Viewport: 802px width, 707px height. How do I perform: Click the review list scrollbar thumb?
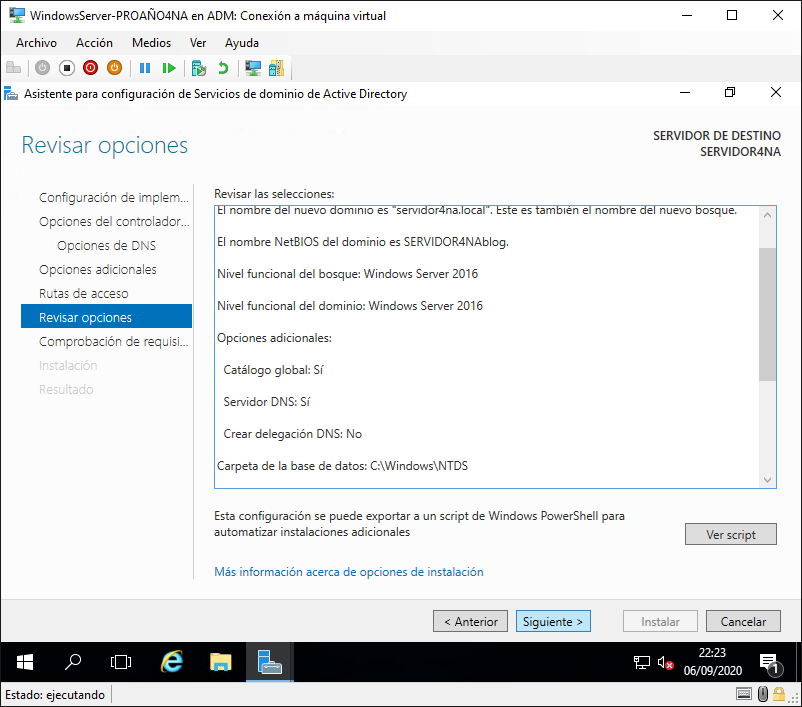(x=767, y=314)
